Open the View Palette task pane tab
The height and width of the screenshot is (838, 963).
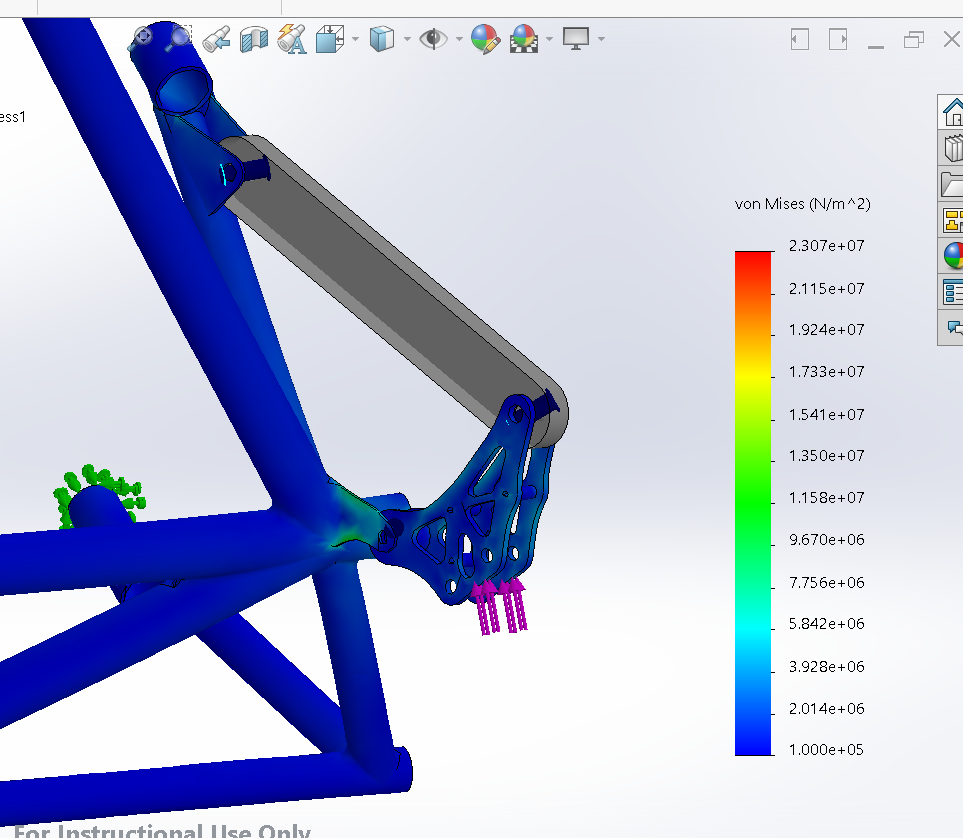tap(952, 220)
